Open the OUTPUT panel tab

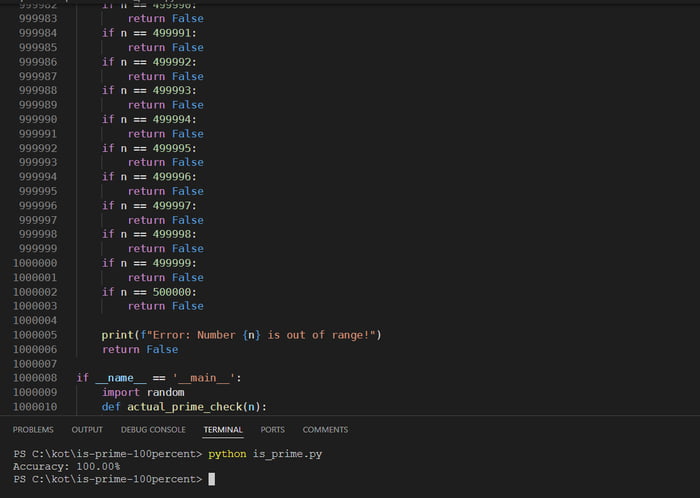coord(87,430)
